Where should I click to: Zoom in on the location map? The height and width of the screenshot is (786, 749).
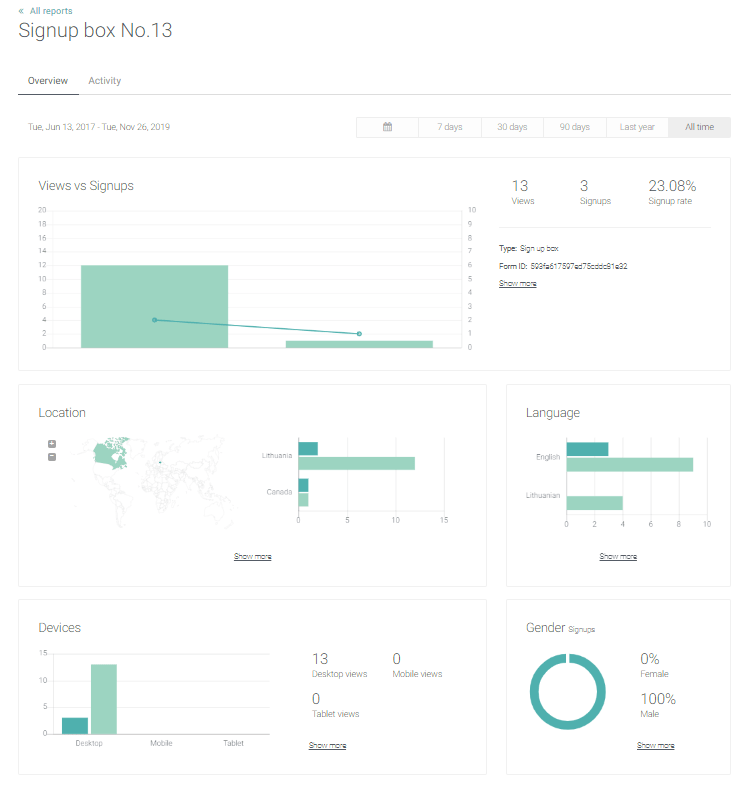pyautogui.click(x=52, y=444)
